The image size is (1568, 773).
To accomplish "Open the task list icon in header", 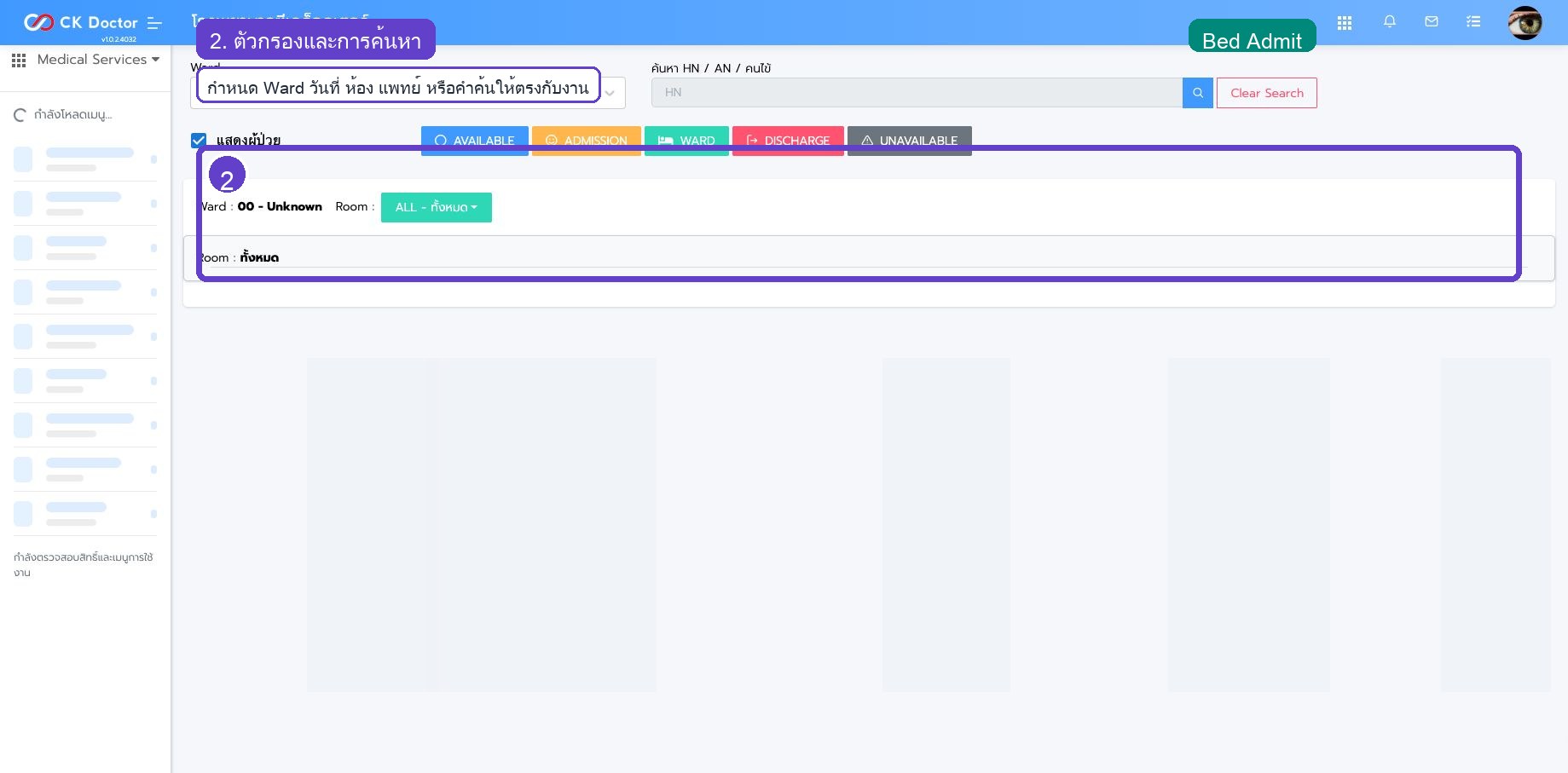I will click(1473, 22).
